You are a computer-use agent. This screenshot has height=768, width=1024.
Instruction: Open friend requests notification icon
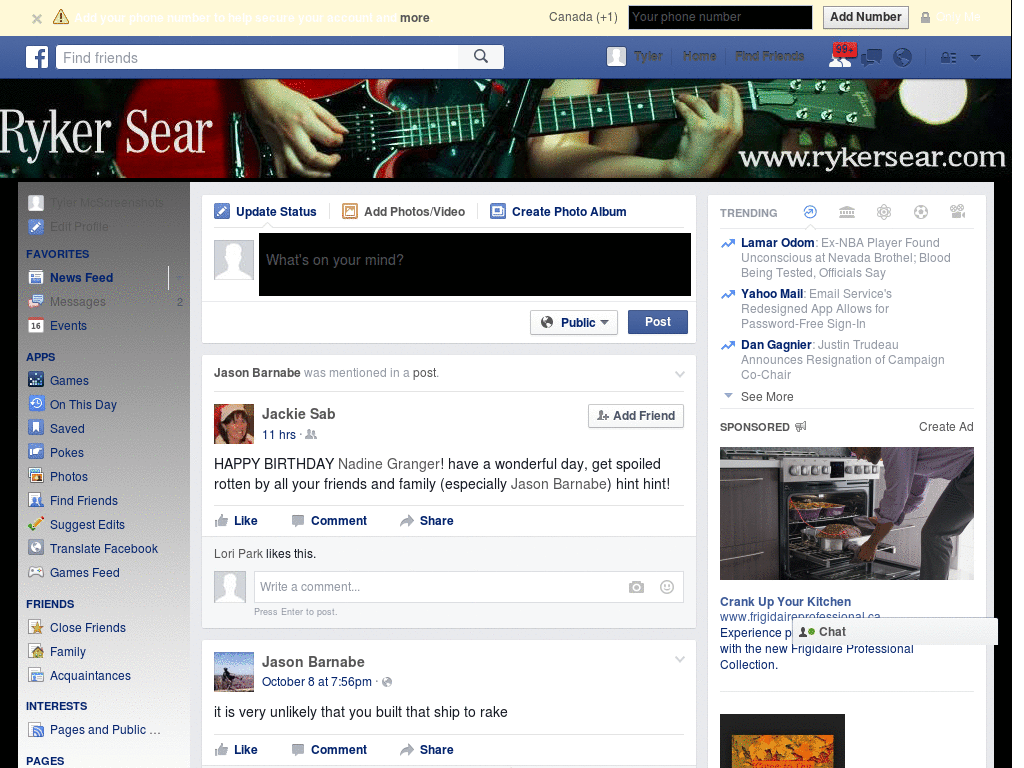click(840, 57)
